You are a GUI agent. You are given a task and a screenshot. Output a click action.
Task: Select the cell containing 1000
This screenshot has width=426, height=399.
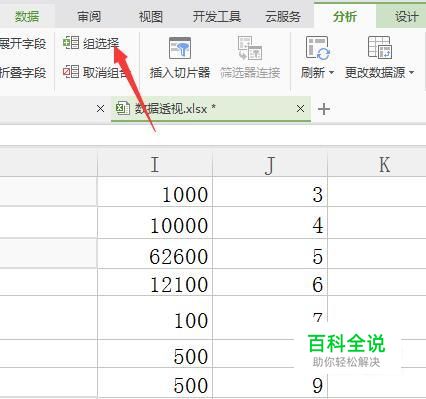pyautogui.click(x=155, y=193)
